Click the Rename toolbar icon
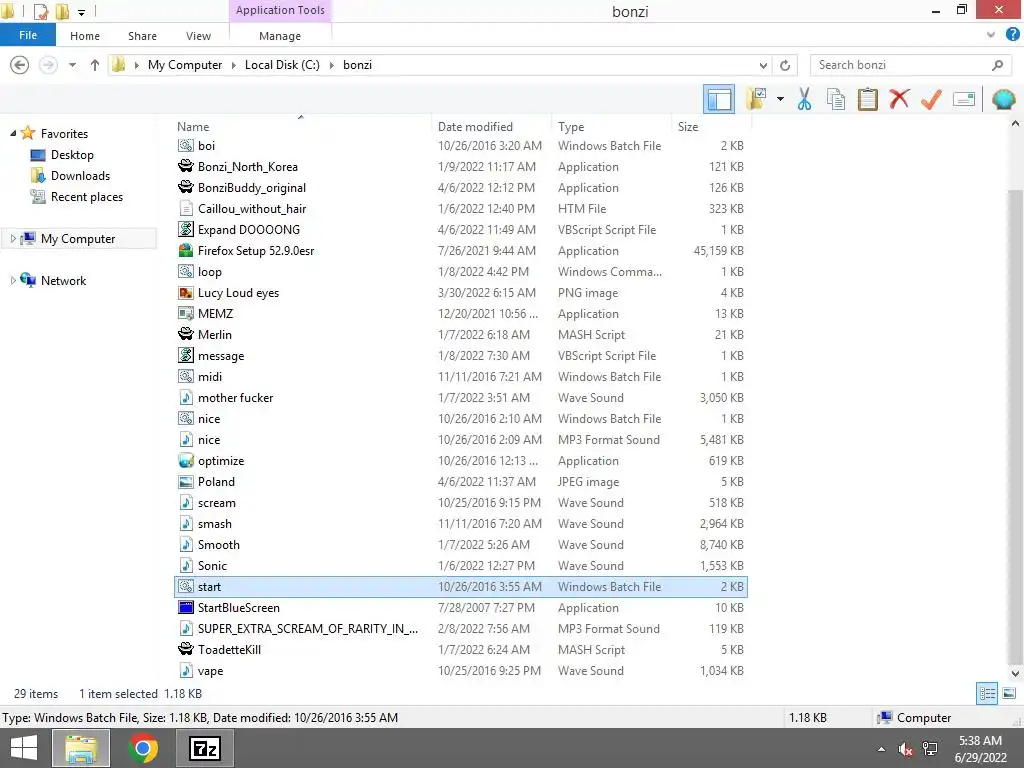The width and height of the screenshot is (1024, 768). [x=964, y=99]
